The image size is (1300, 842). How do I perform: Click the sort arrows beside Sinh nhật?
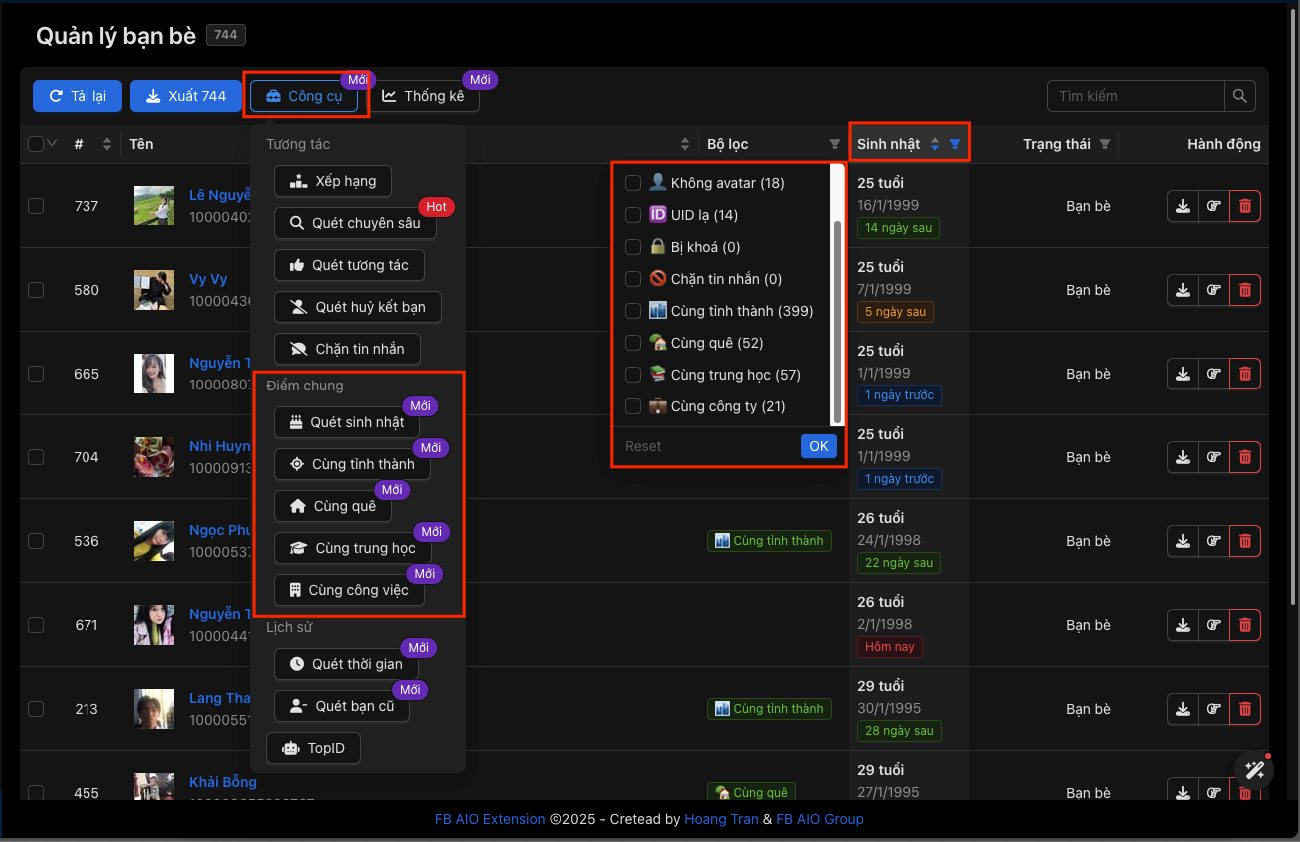click(935, 144)
